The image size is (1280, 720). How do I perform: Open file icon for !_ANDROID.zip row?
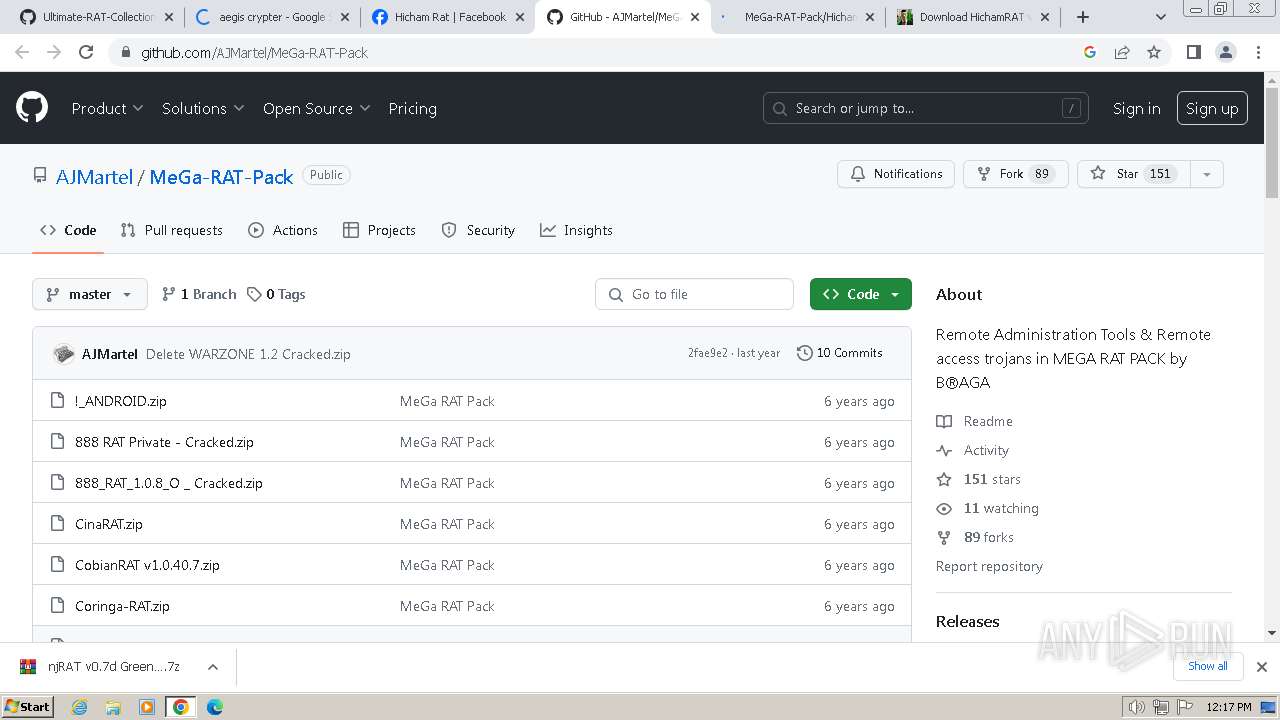[57, 401]
